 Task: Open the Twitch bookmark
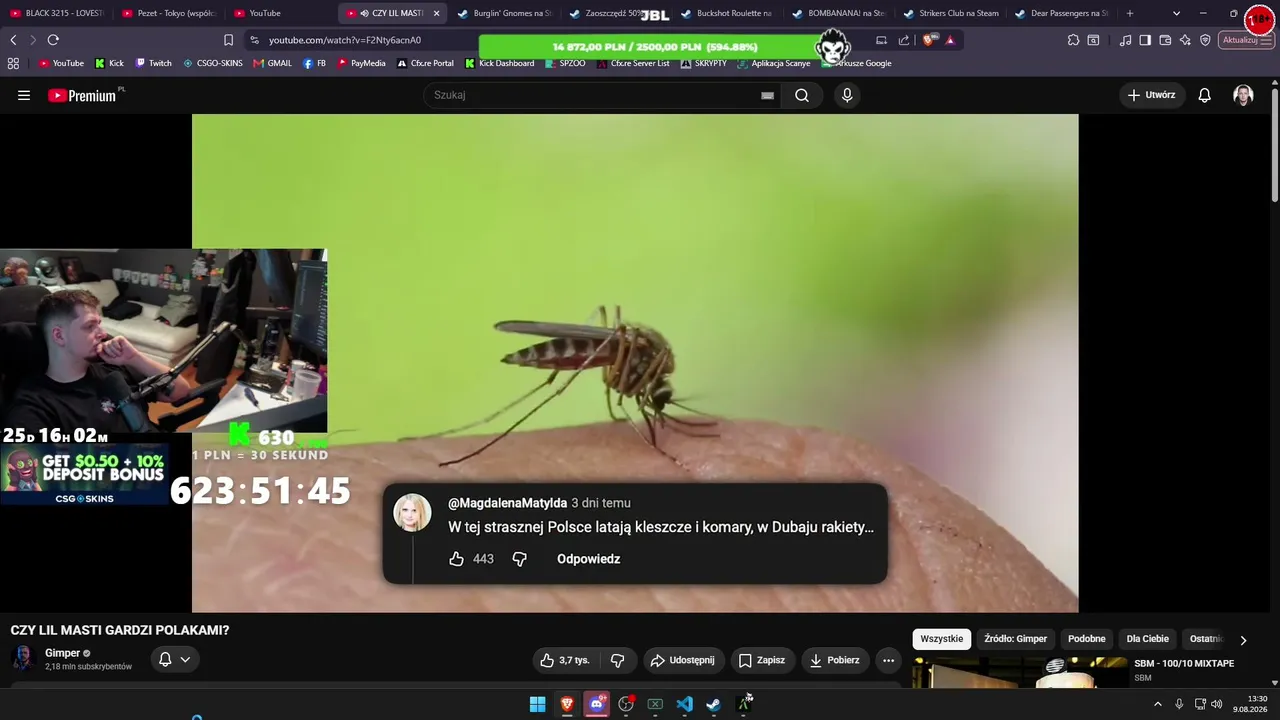153,63
